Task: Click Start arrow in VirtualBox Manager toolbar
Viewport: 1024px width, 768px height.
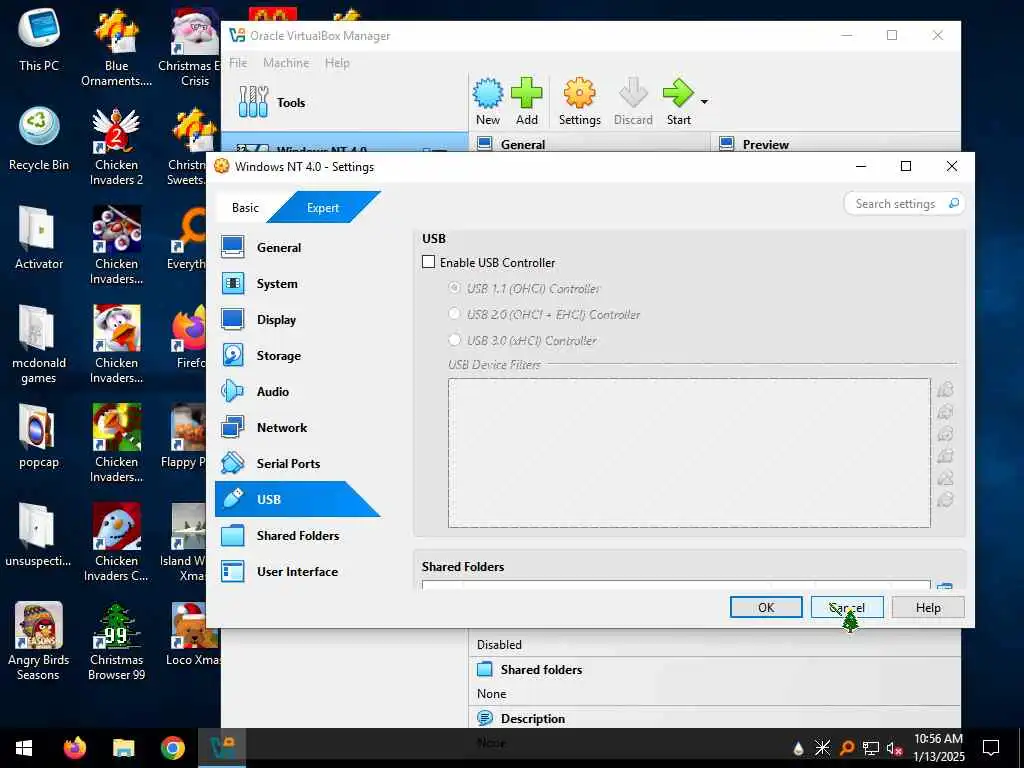Action: (679, 102)
